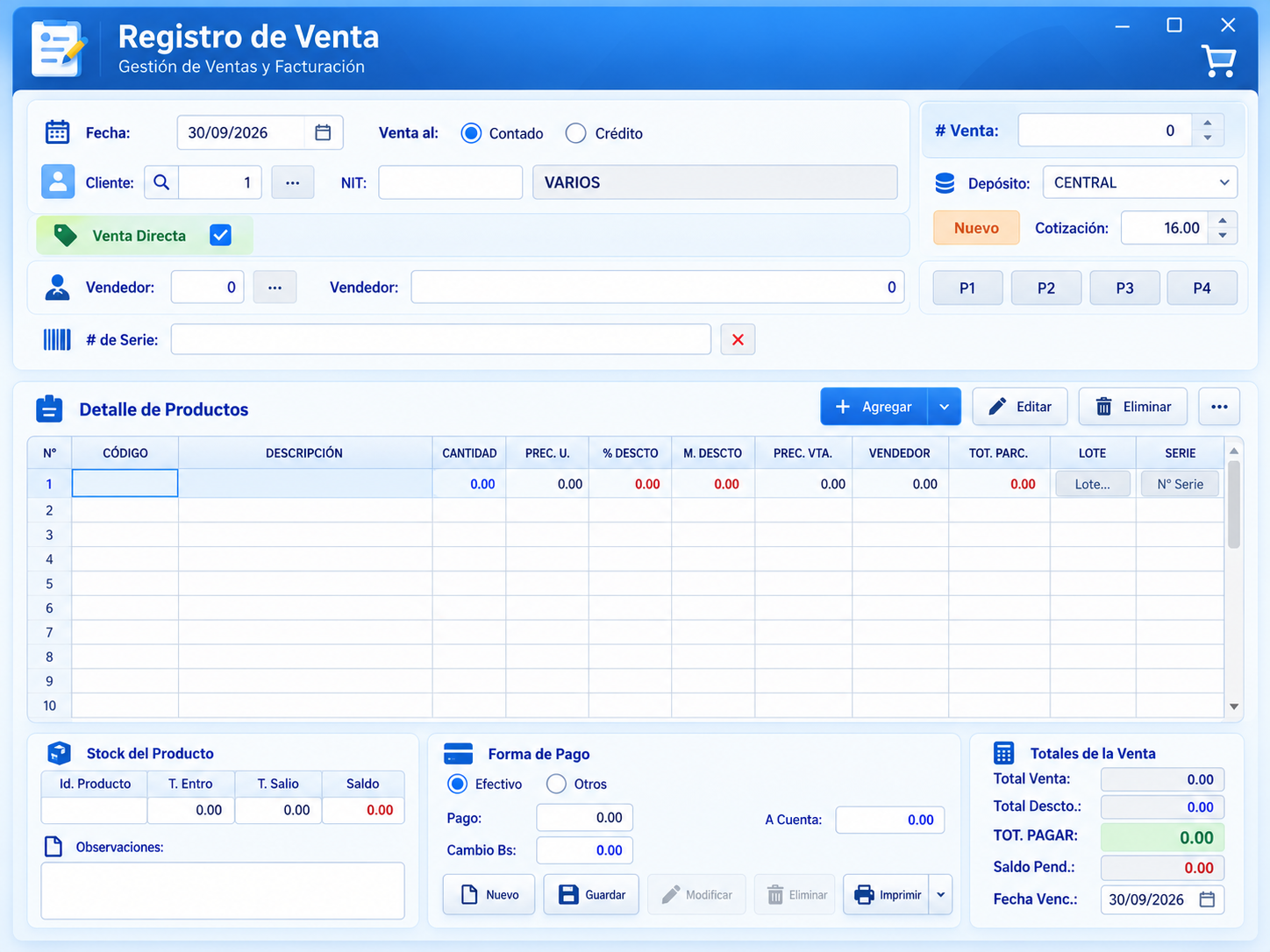Select Otros payment method

click(x=556, y=784)
